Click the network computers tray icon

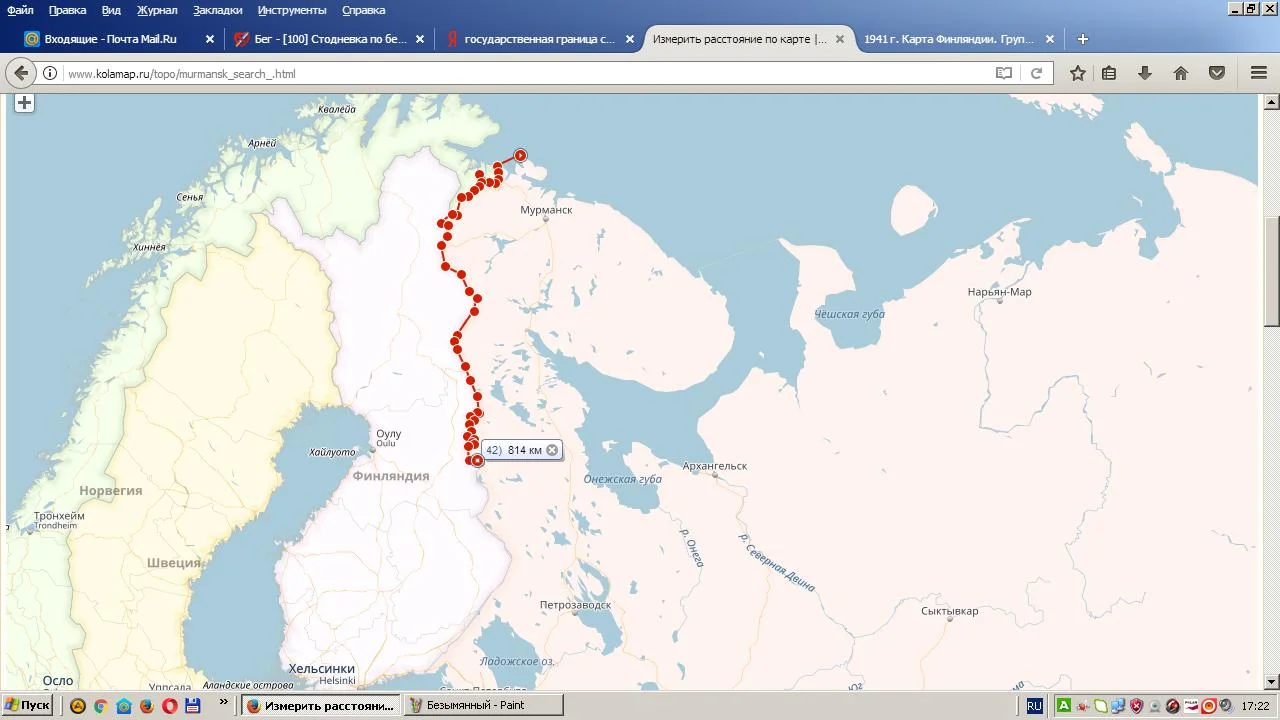pos(1118,706)
